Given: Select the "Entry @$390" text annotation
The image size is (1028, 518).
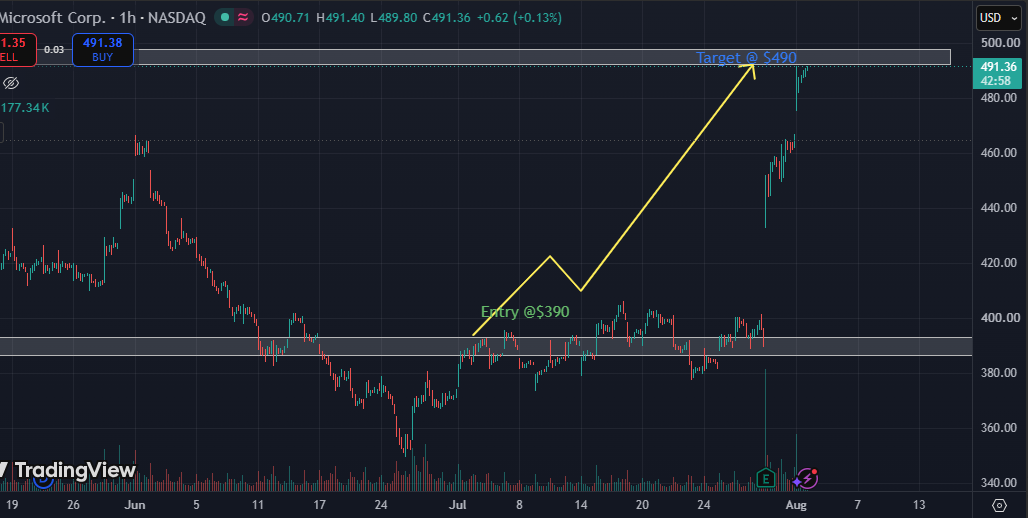Looking at the screenshot, I should click(x=524, y=312).
